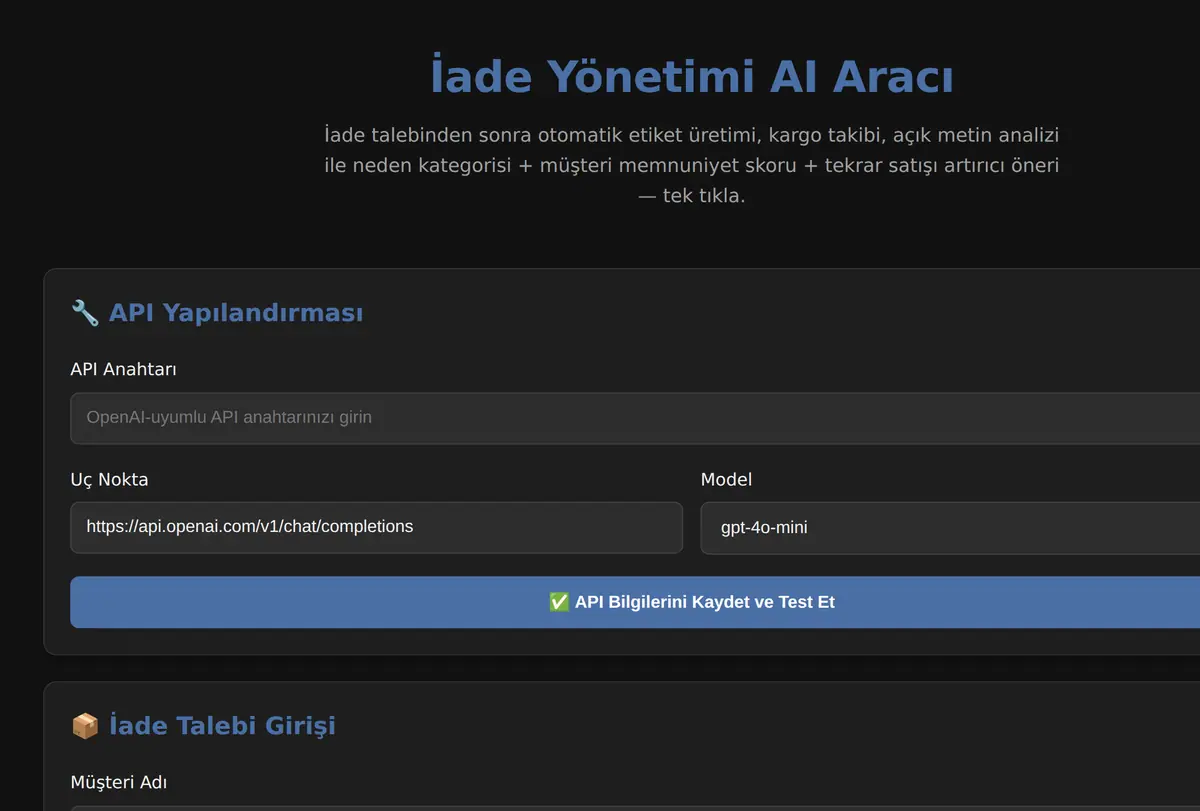Click the wrench icon beside API Yapılandırması
Screen dimensions: 1200x811
tap(85, 313)
